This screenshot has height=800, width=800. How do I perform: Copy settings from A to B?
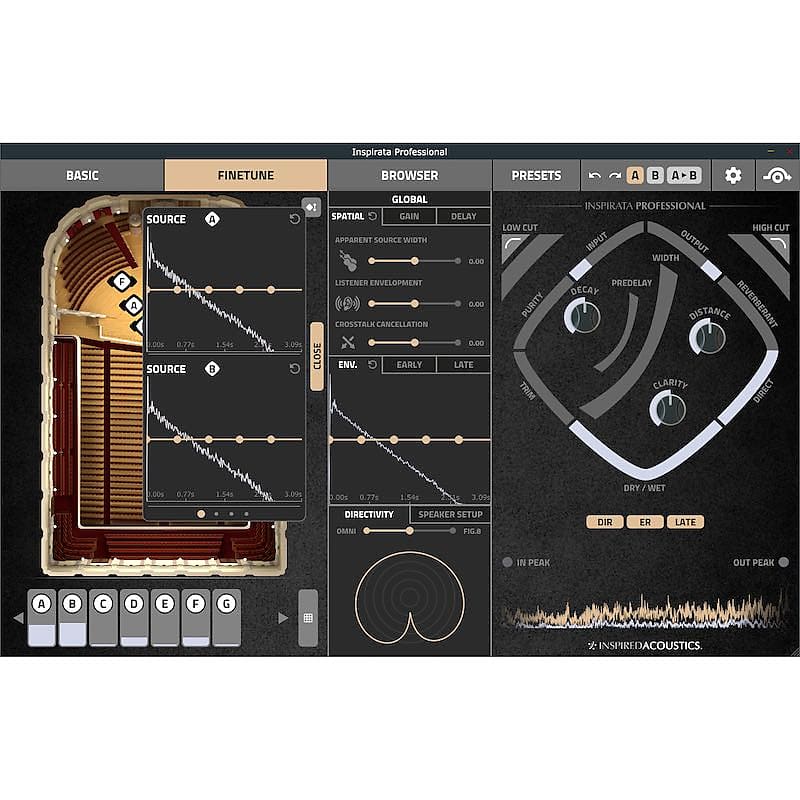coord(683,175)
